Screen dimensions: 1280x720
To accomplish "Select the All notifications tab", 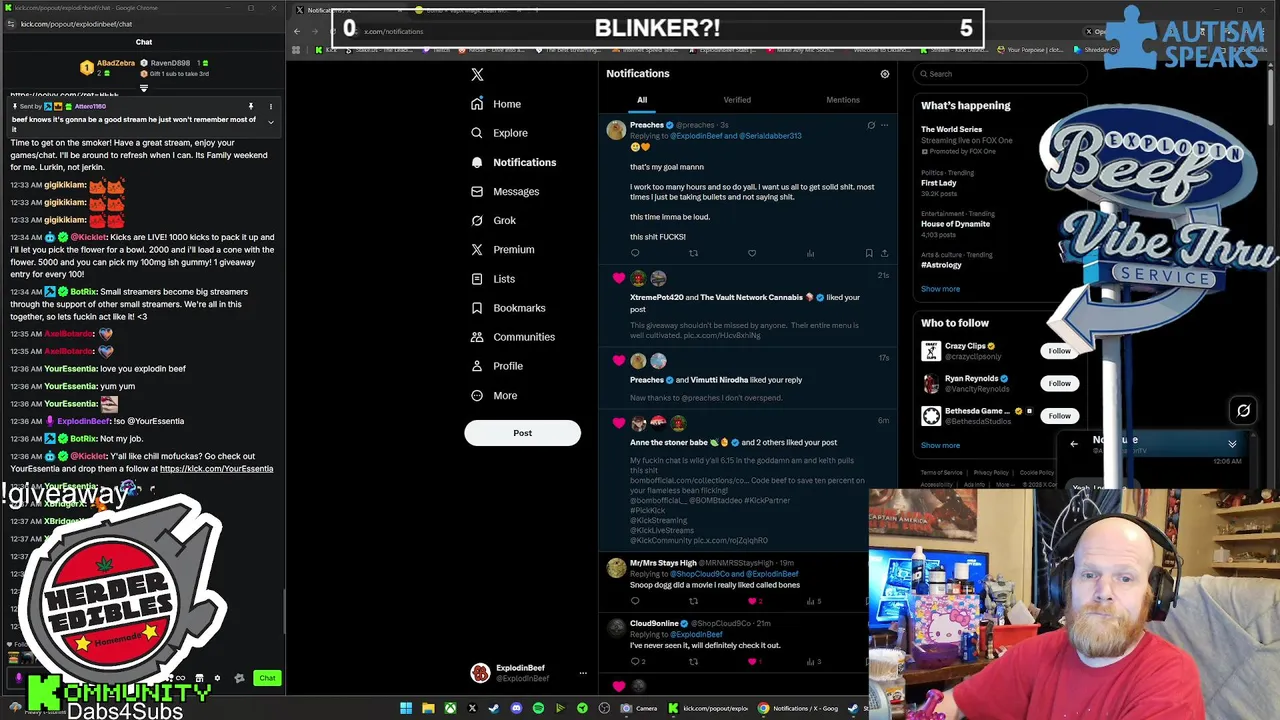I will pyautogui.click(x=642, y=100).
